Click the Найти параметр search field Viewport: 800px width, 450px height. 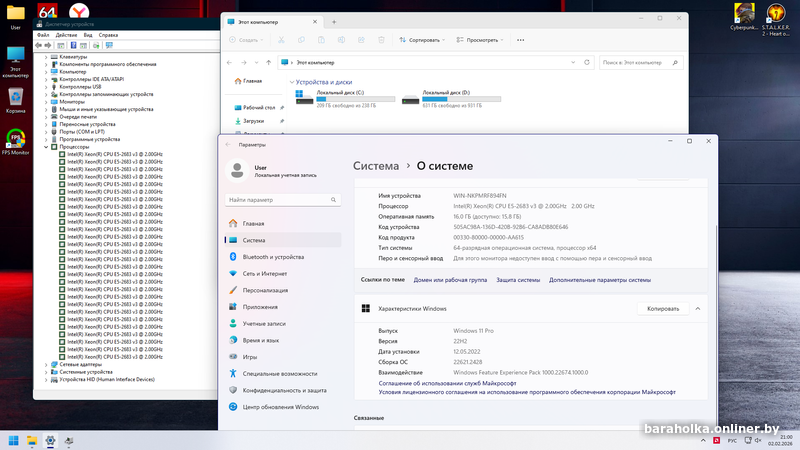pos(282,200)
